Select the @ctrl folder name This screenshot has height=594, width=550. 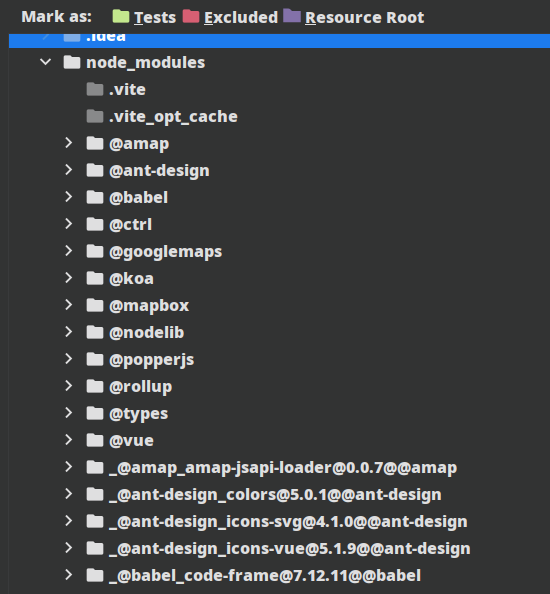click(x=130, y=225)
